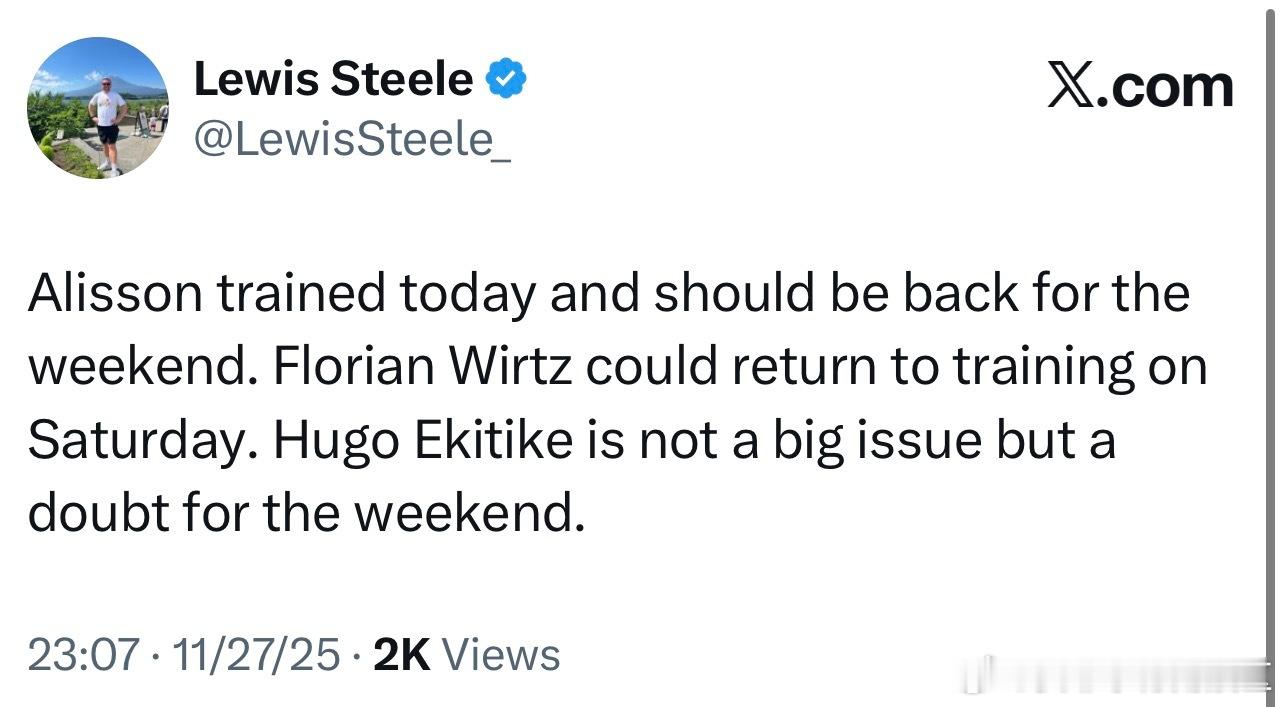
Task: Click the 23:07 post timestamp
Action: click(84, 655)
